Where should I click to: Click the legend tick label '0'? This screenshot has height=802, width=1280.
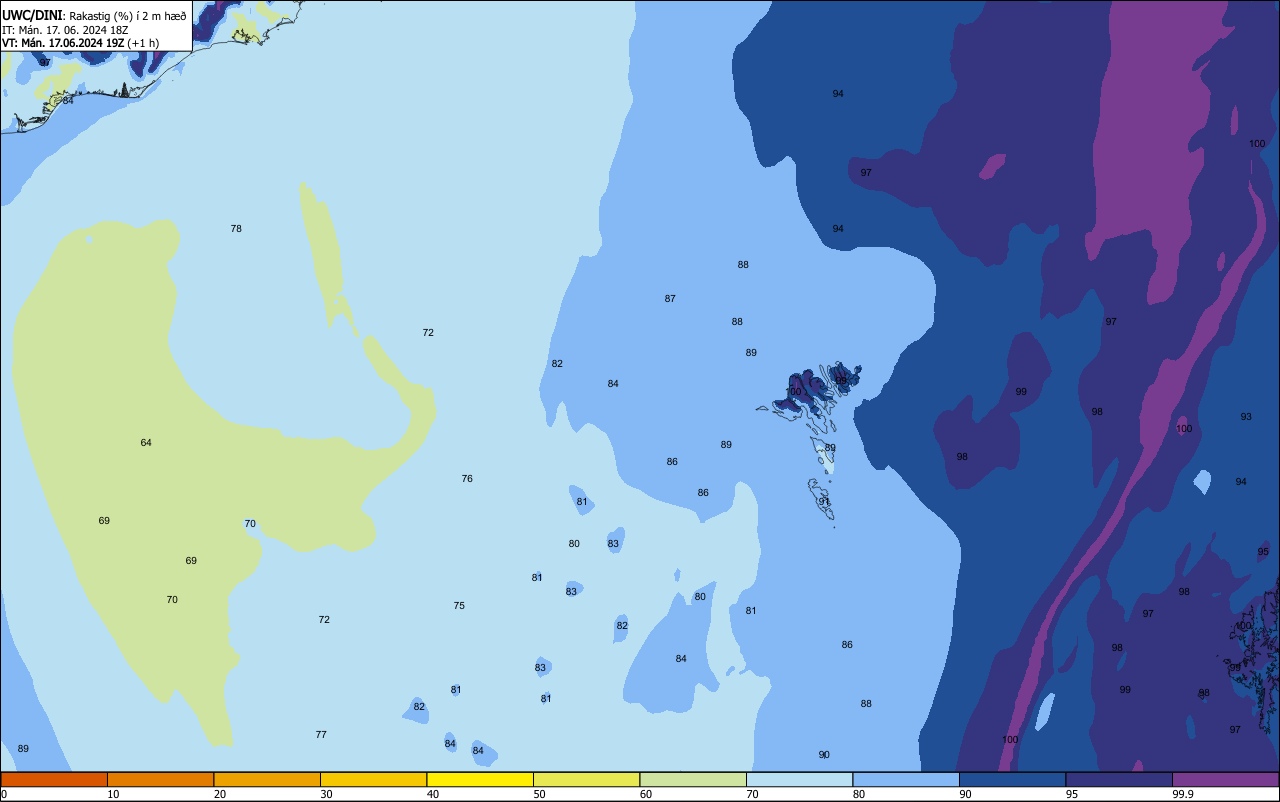4,794
